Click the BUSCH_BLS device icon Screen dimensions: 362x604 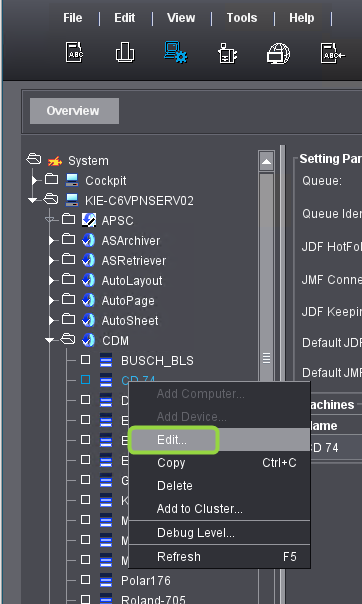pos(106,360)
